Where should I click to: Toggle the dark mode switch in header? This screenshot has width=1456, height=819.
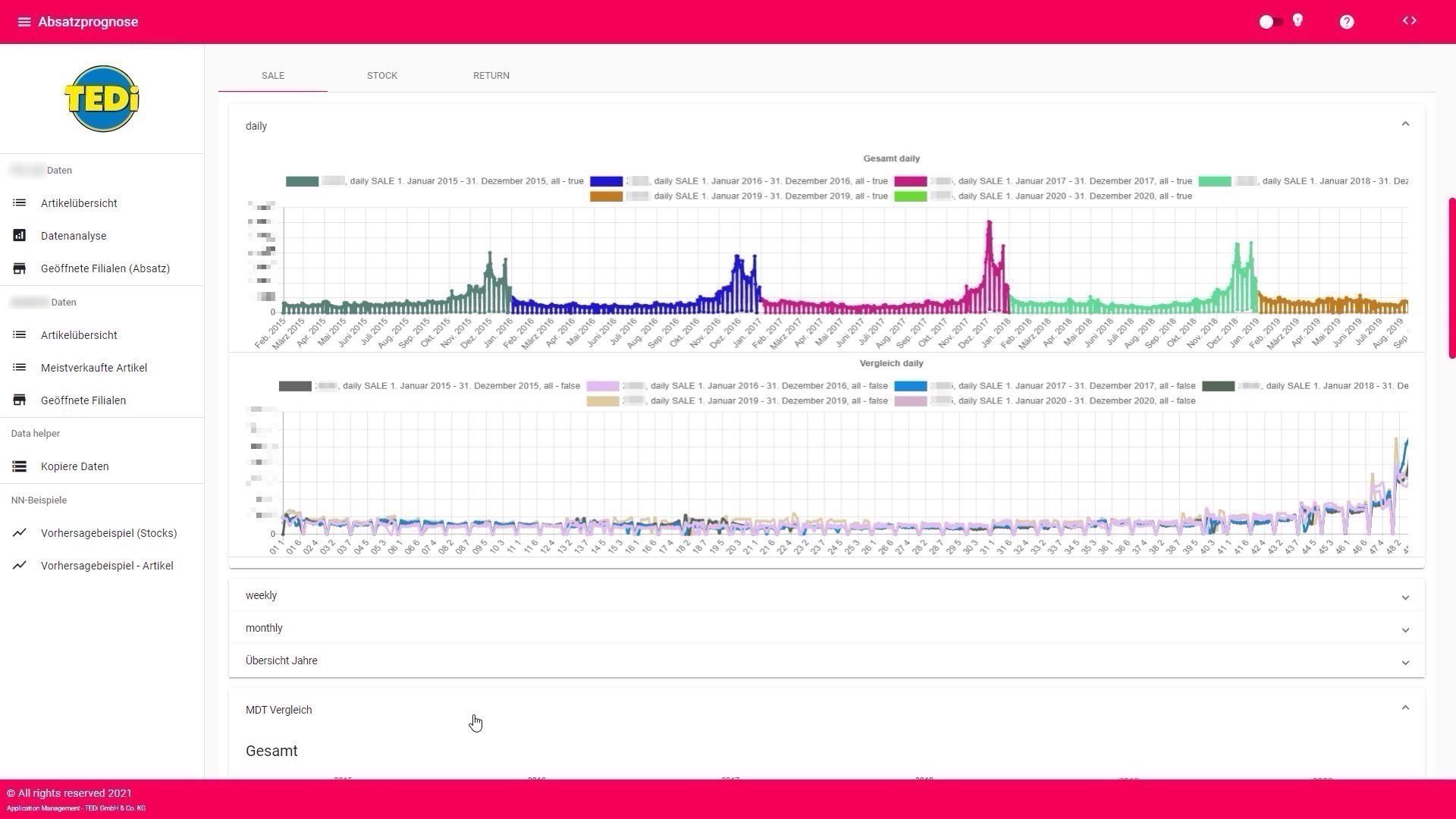[x=1271, y=22]
